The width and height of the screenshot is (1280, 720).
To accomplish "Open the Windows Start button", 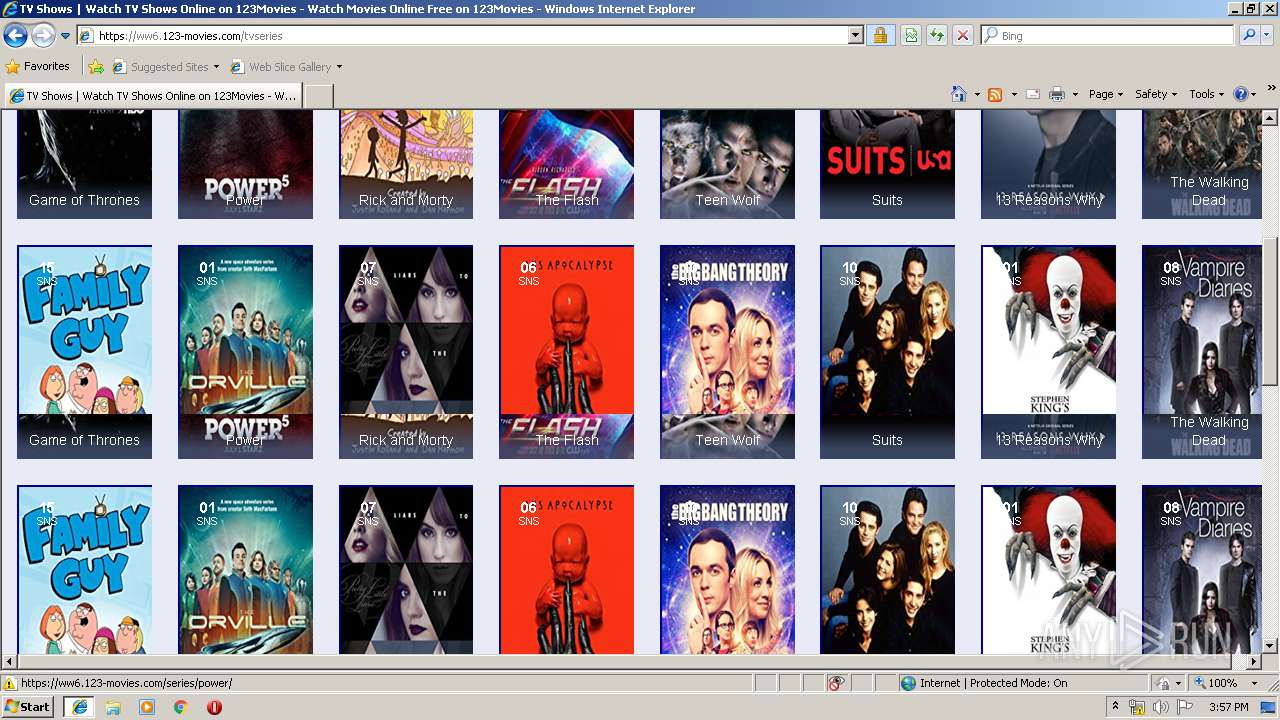I will click(x=28, y=706).
